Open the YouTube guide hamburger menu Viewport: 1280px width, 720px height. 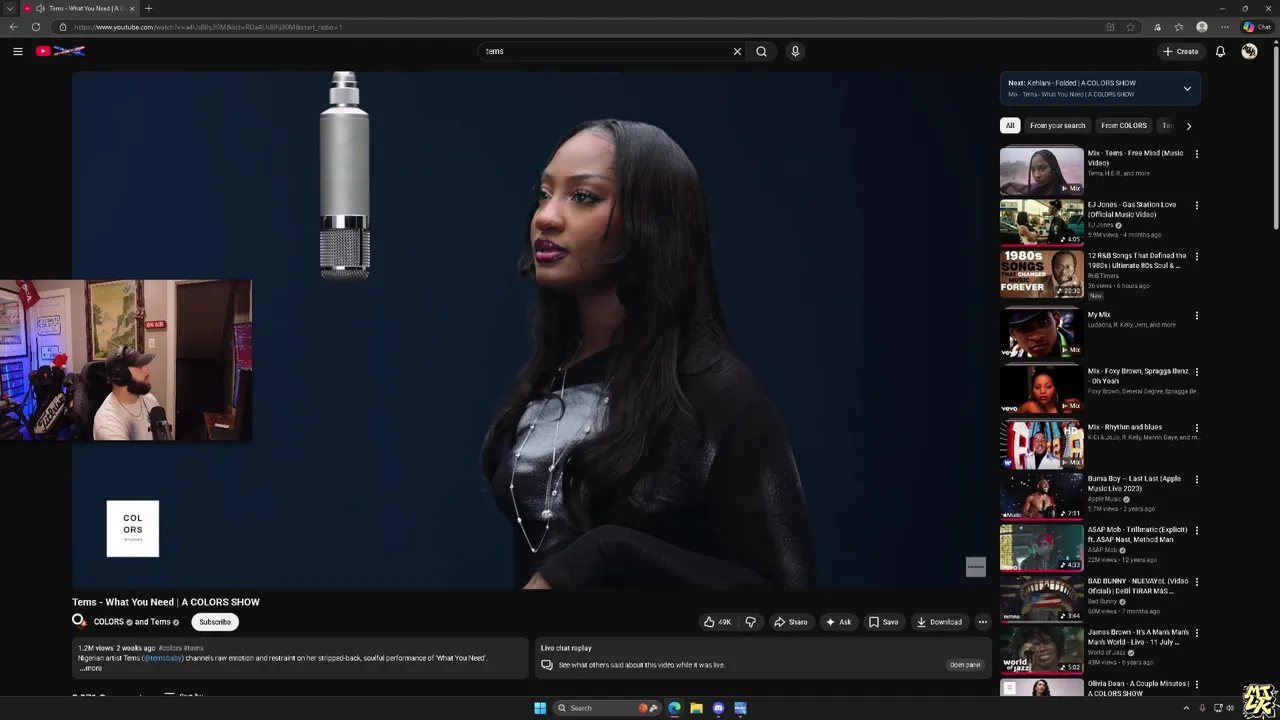click(17, 51)
